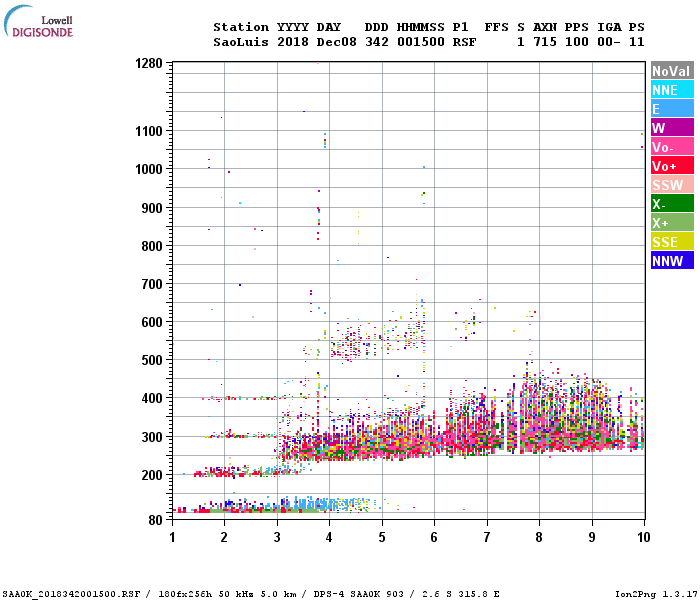Select the SSE yellow legend swatch
This screenshot has height=600, width=700.
tap(672, 242)
